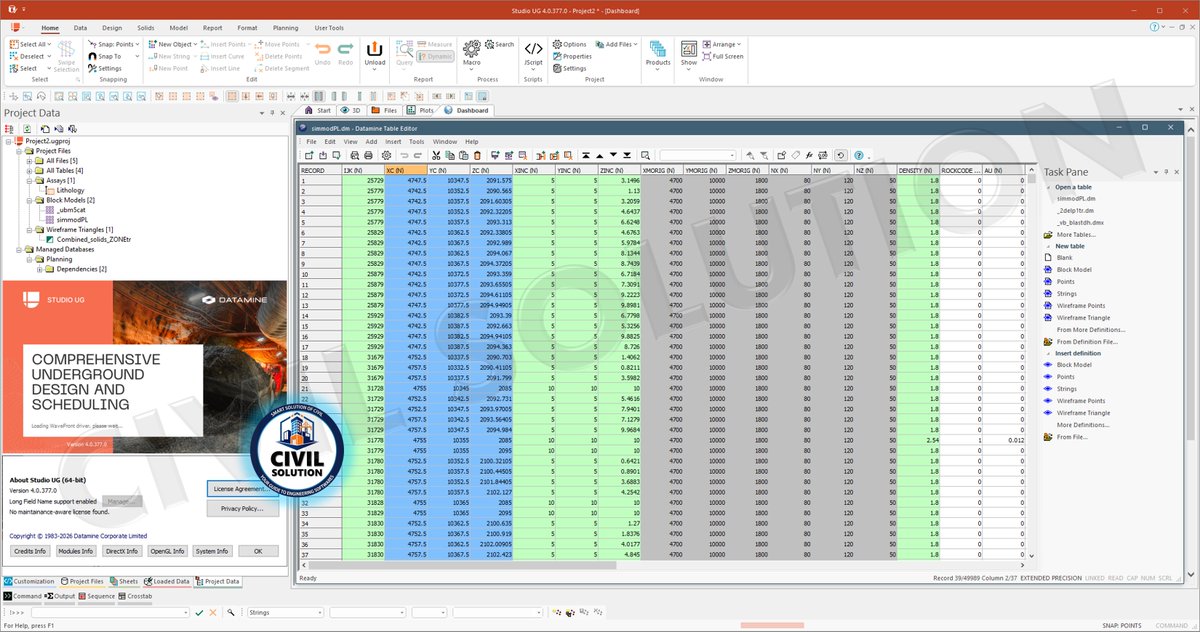Open the Select All dropdown arrow
This screenshot has width=1200, height=632.
[x=49, y=44]
